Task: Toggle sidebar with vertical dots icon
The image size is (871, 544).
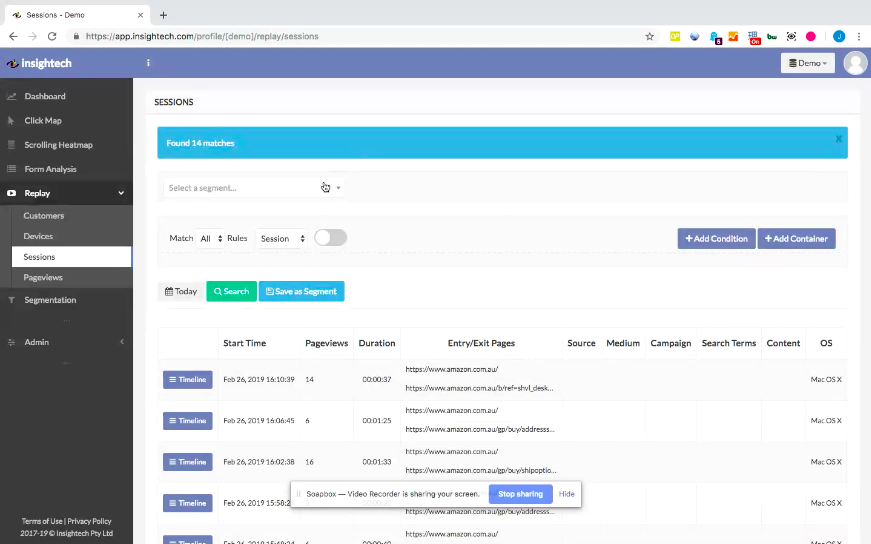Action: 148,63
